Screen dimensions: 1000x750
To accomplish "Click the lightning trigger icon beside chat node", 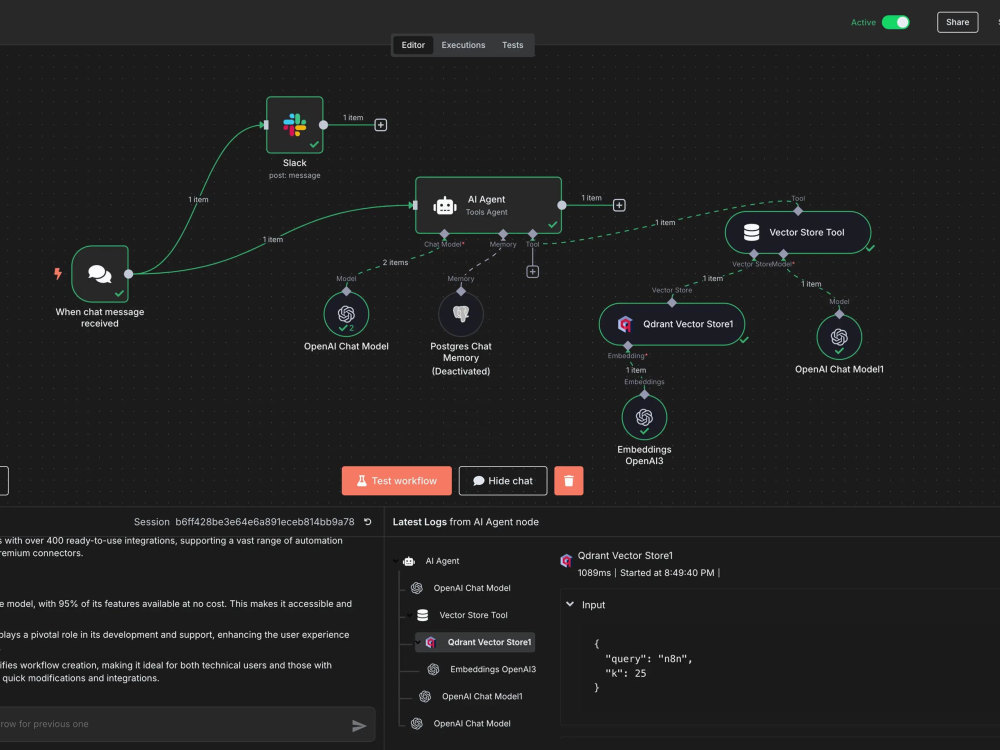I will point(58,274).
